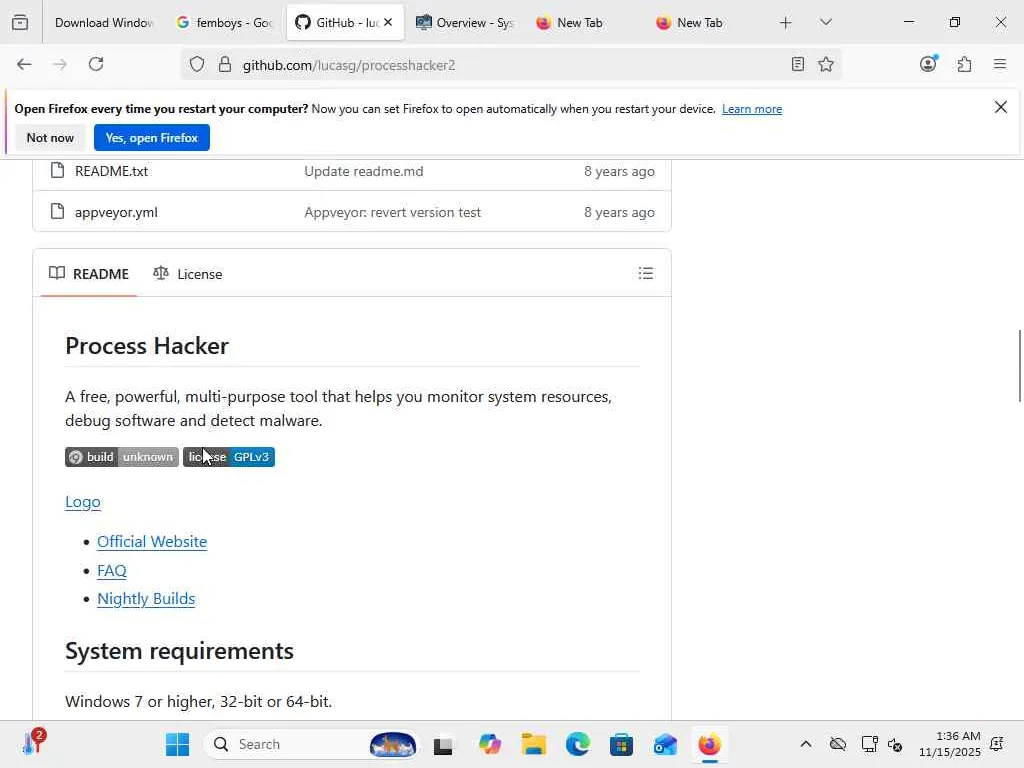The image size is (1024, 768).
Task: Open Microsoft Store from the taskbar
Action: pos(621,744)
